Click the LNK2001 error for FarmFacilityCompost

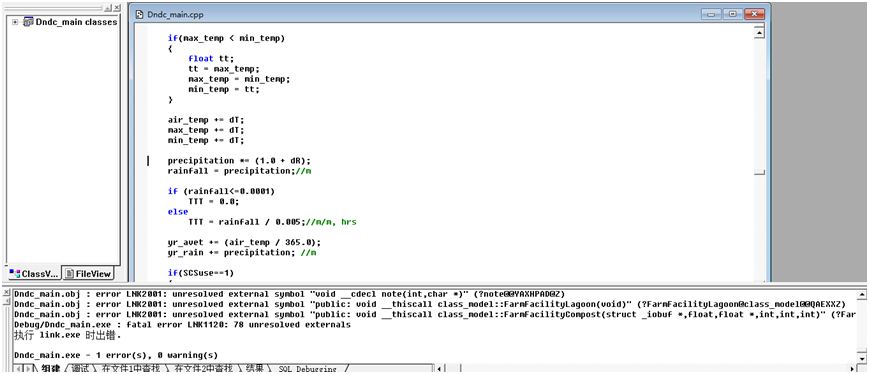click(435, 314)
